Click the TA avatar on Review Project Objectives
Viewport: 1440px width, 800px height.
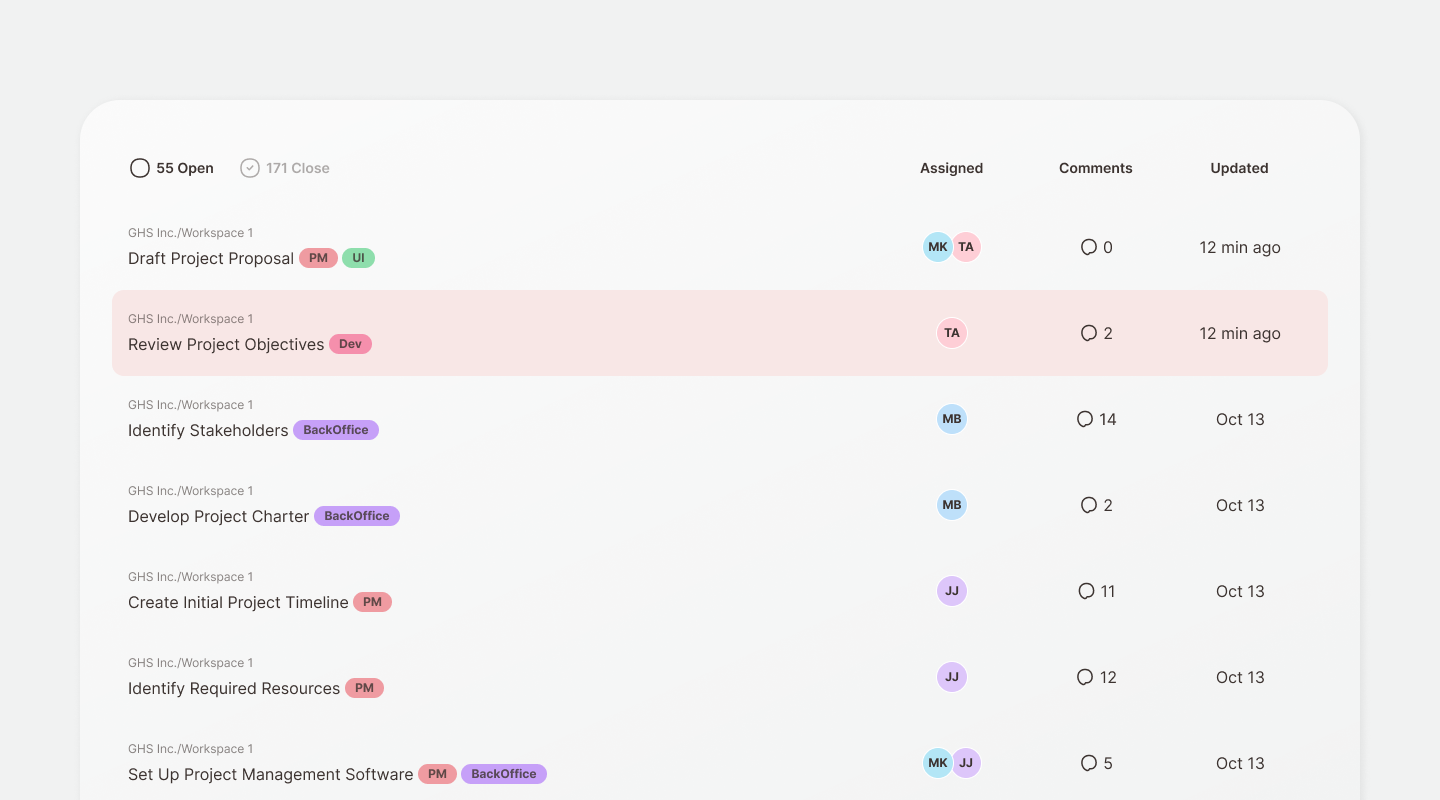tap(952, 333)
